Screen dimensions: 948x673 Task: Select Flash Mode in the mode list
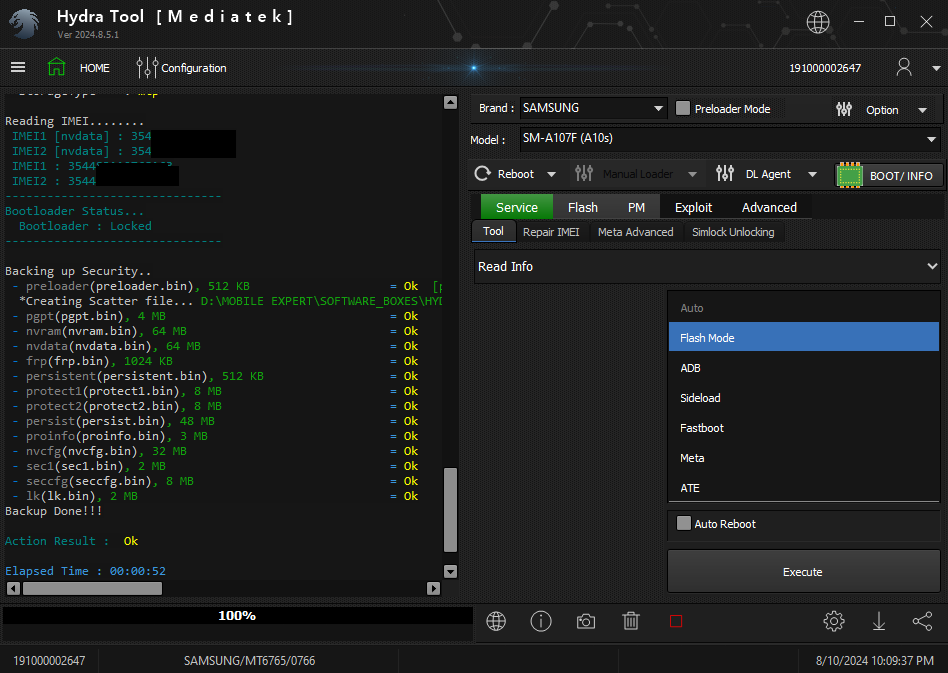point(804,337)
